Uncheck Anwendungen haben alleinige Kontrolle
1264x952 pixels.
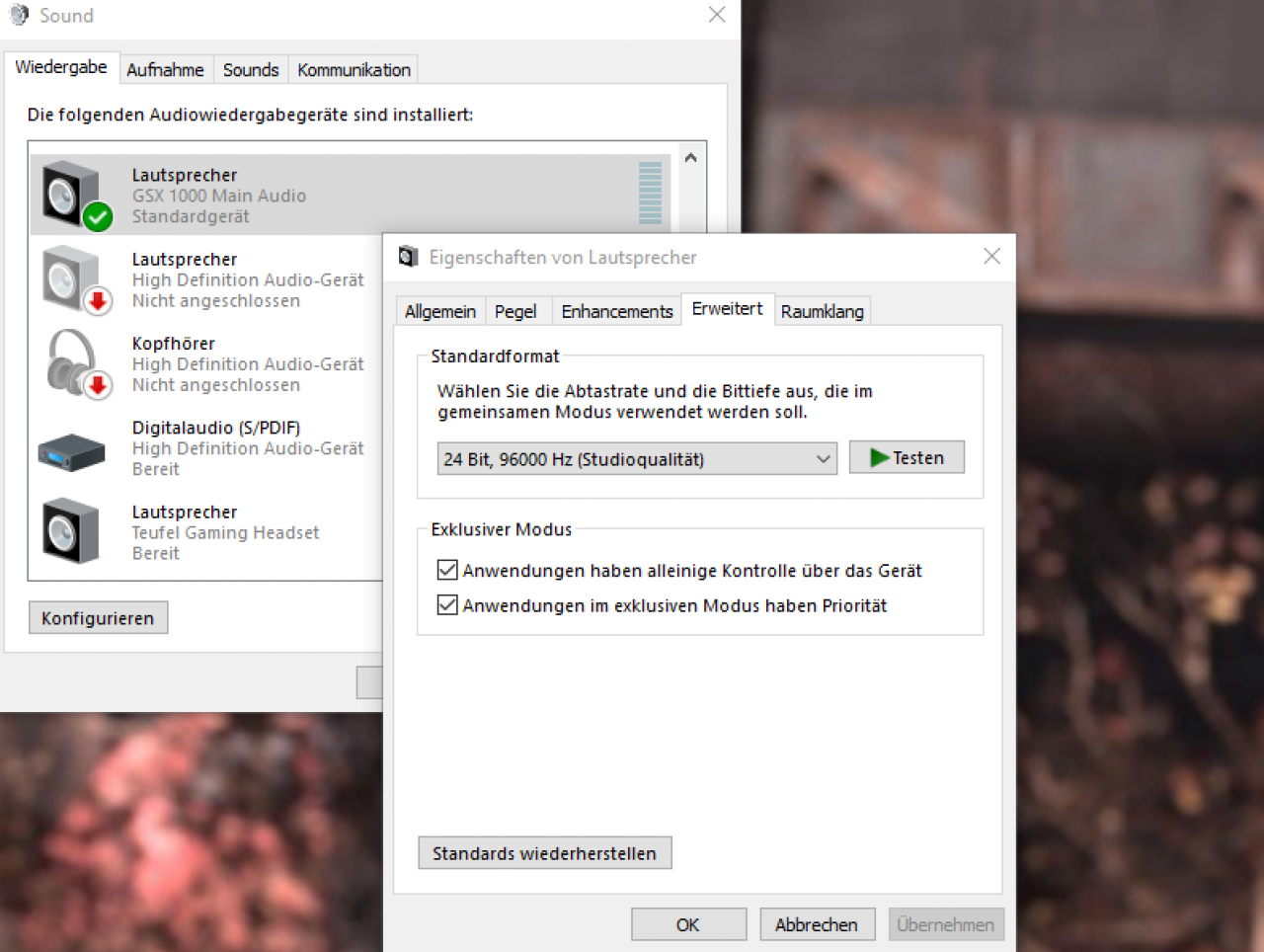tap(447, 570)
